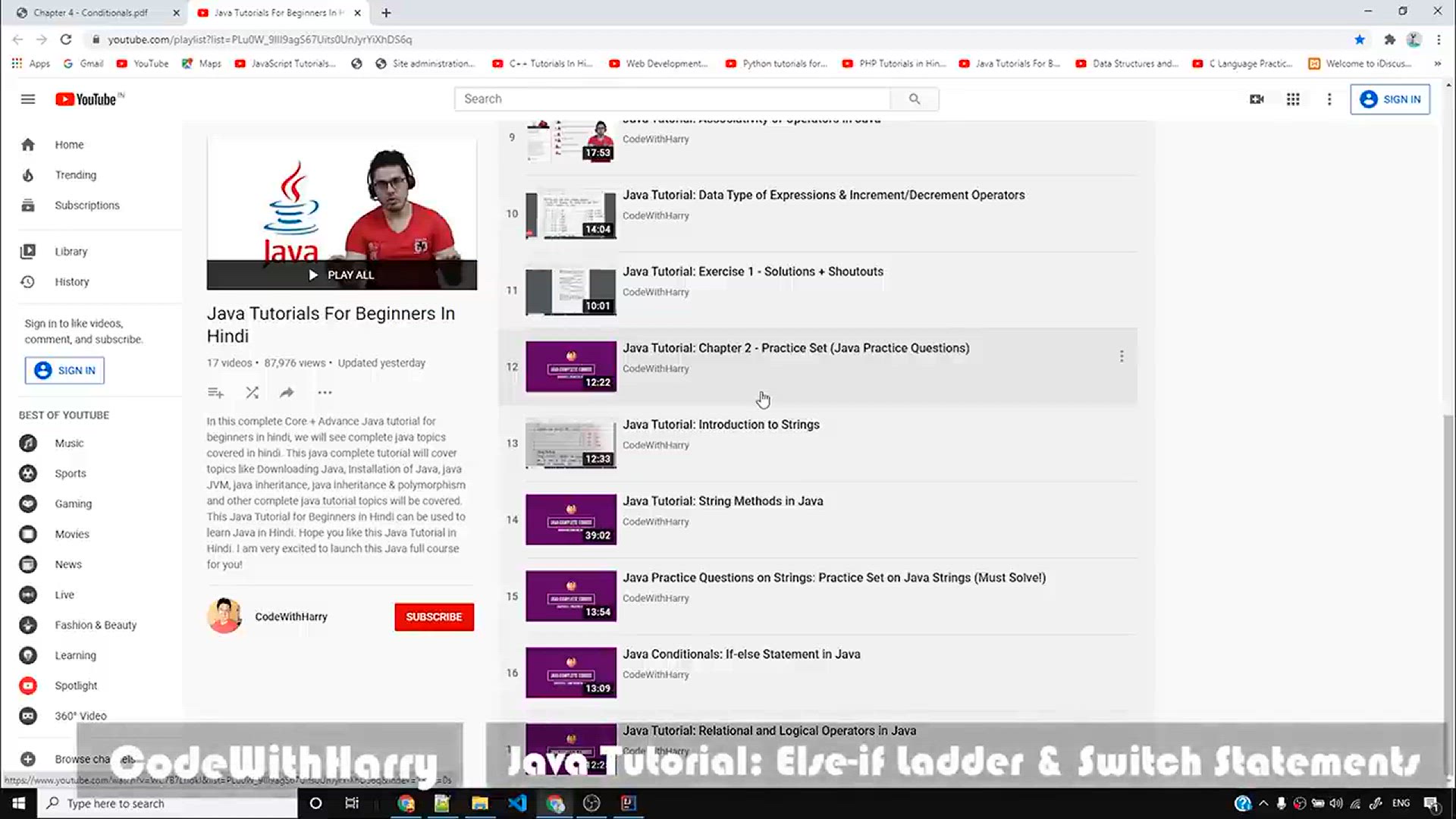Image resolution: width=1456 pixels, height=819 pixels.
Task: Open PHP Tutorials in Hin... bookmark
Action: pos(894,64)
